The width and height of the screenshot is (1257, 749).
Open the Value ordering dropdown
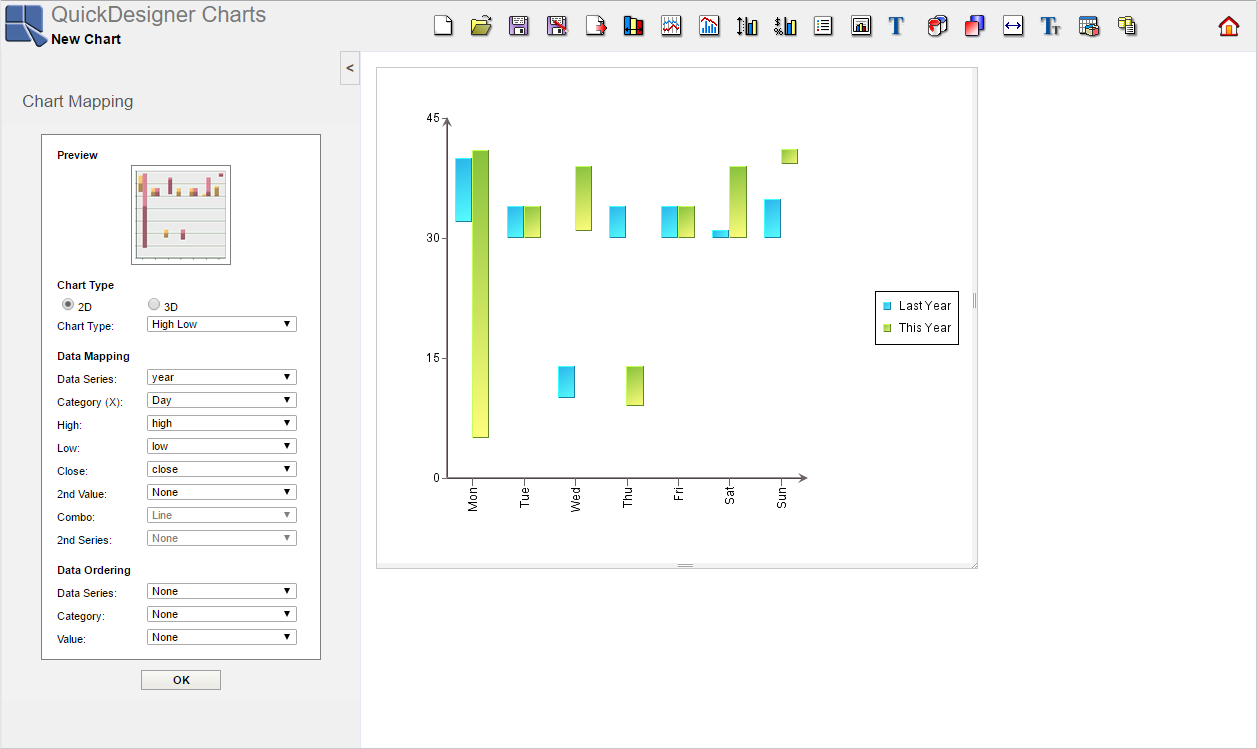pyautogui.click(x=222, y=638)
